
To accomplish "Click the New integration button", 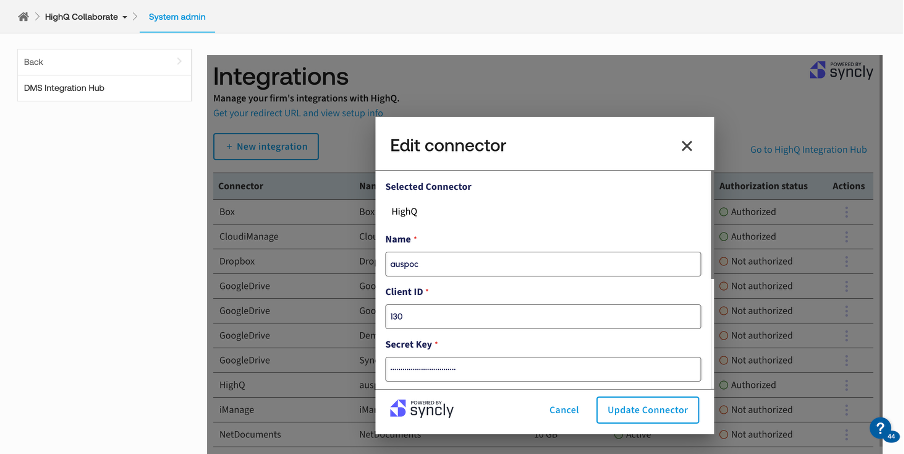I will pyautogui.click(x=266, y=147).
